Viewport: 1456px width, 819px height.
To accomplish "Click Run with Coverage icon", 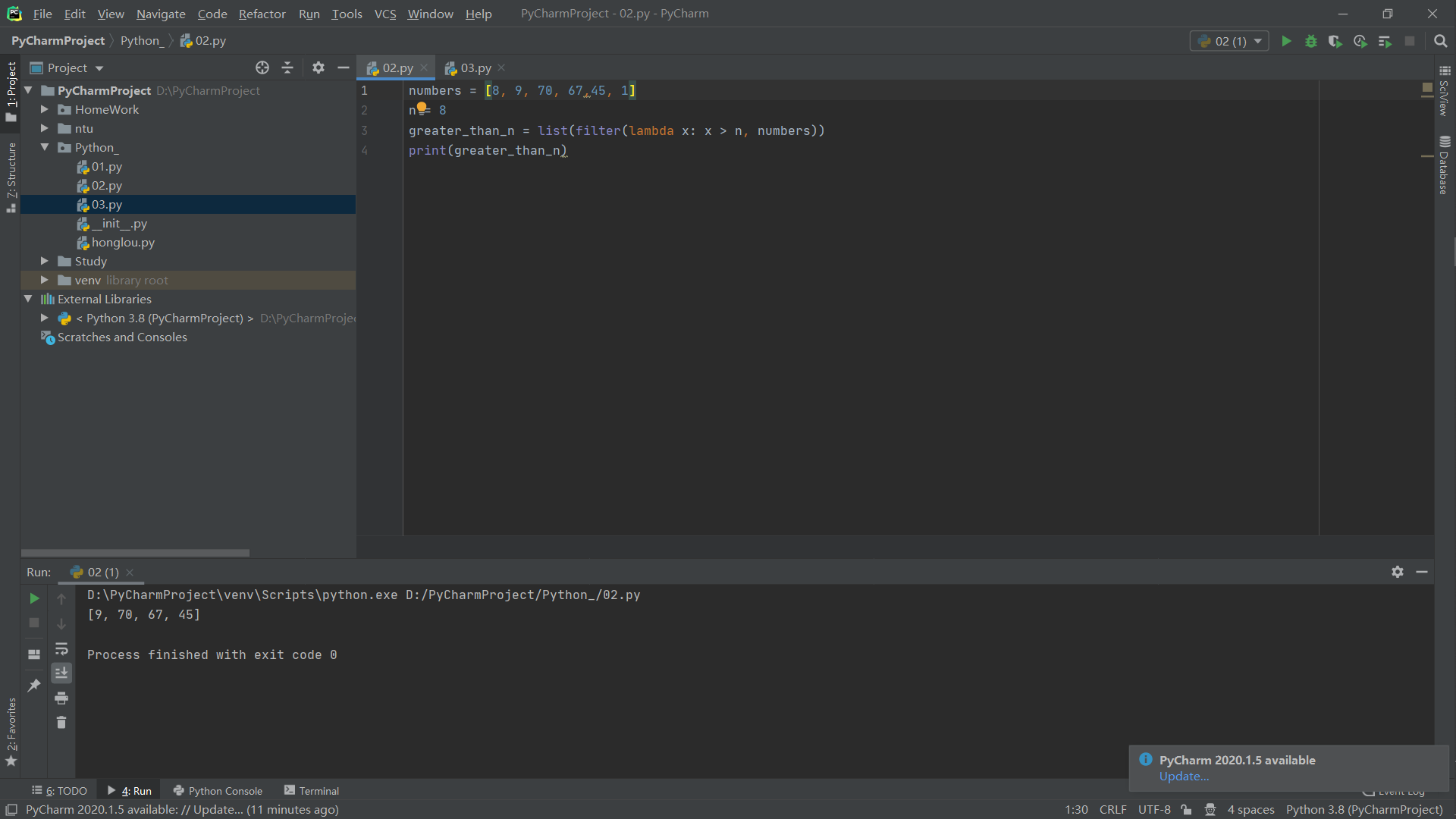I will (x=1335, y=42).
